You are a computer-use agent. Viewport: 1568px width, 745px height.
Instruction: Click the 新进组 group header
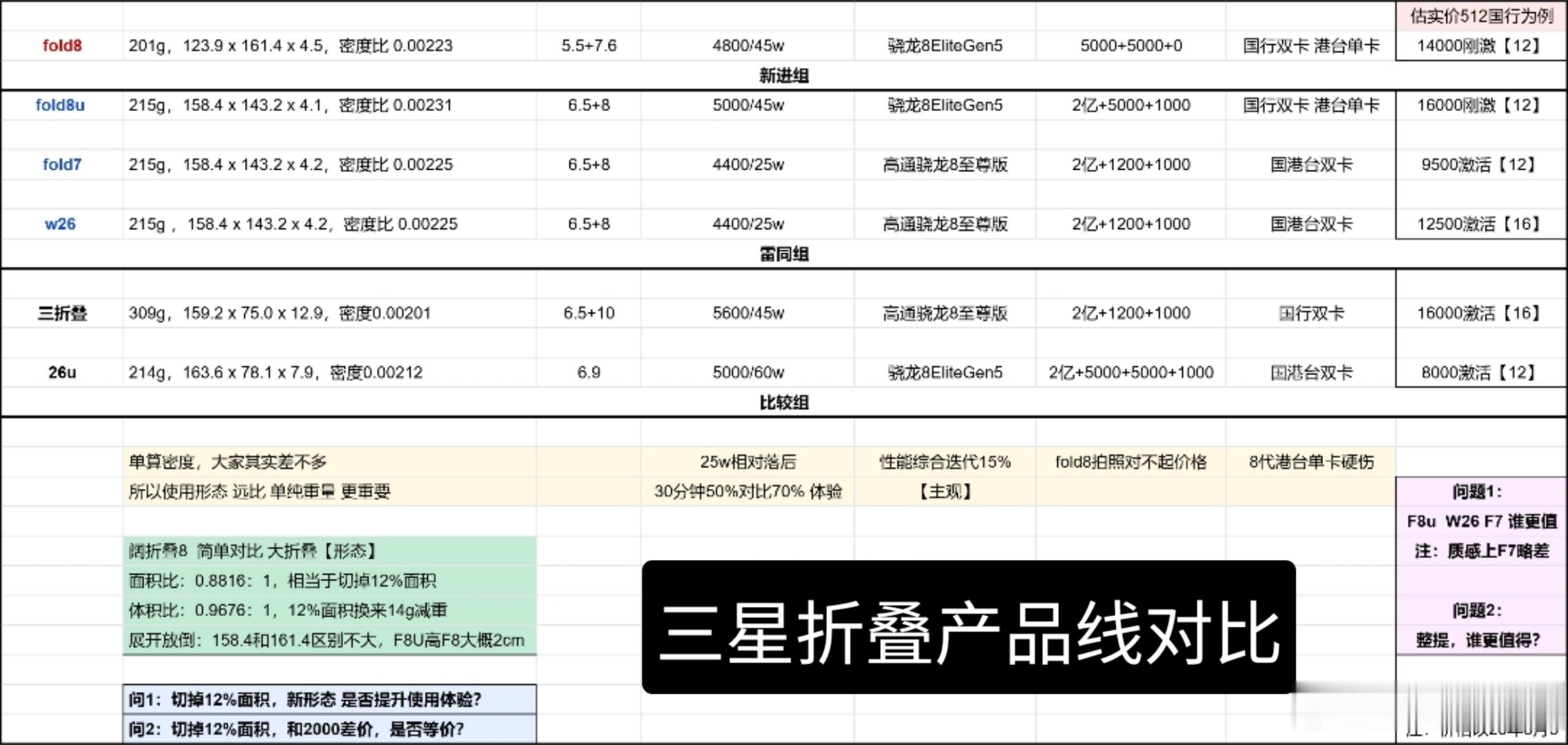(784, 75)
